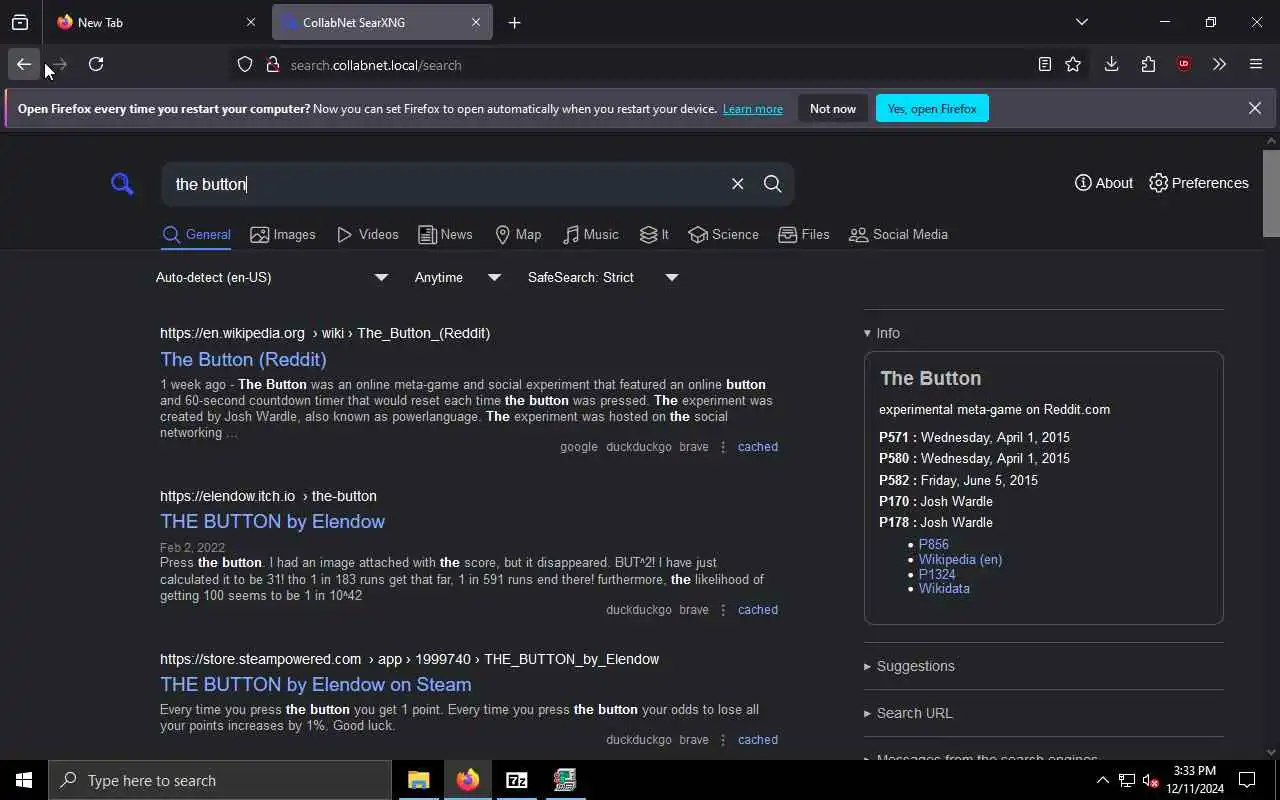Open the Firefox downloads panel
The image size is (1280, 800).
(x=1111, y=65)
